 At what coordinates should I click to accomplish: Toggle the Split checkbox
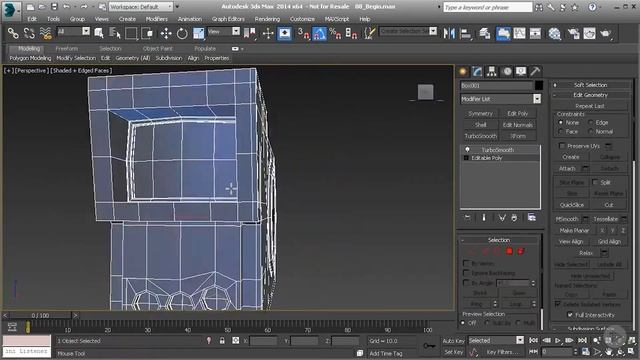pyautogui.click(x=595, y=182)
